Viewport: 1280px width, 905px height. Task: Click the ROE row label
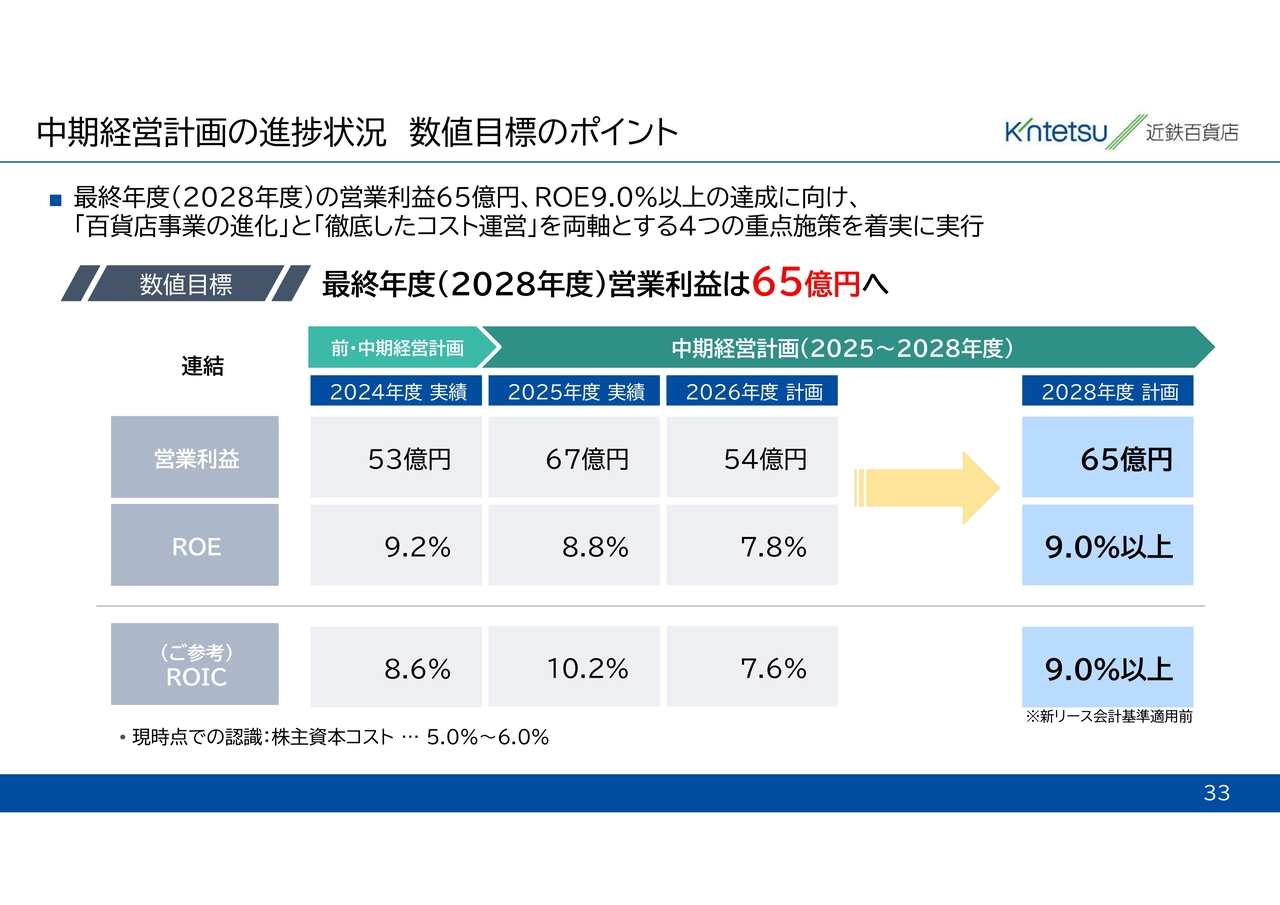(195, 545)
